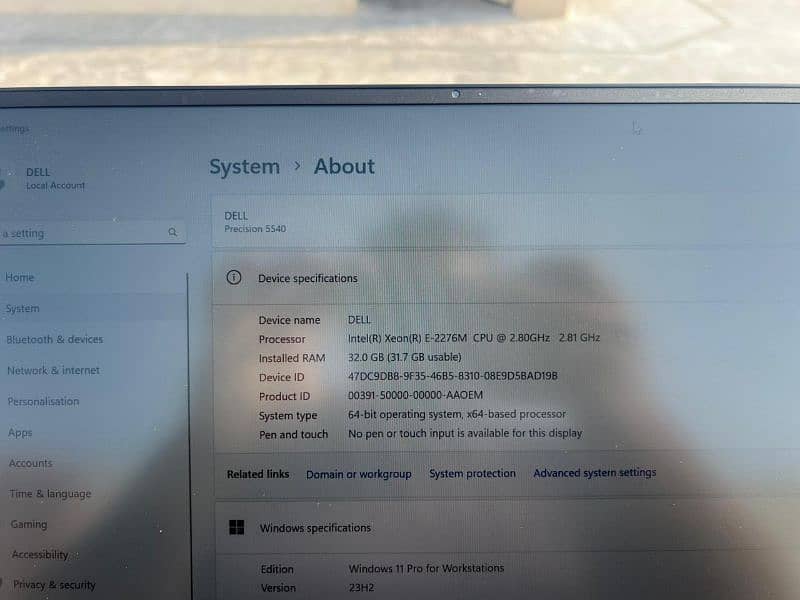Select the System type value text

[x=457, y=414]
